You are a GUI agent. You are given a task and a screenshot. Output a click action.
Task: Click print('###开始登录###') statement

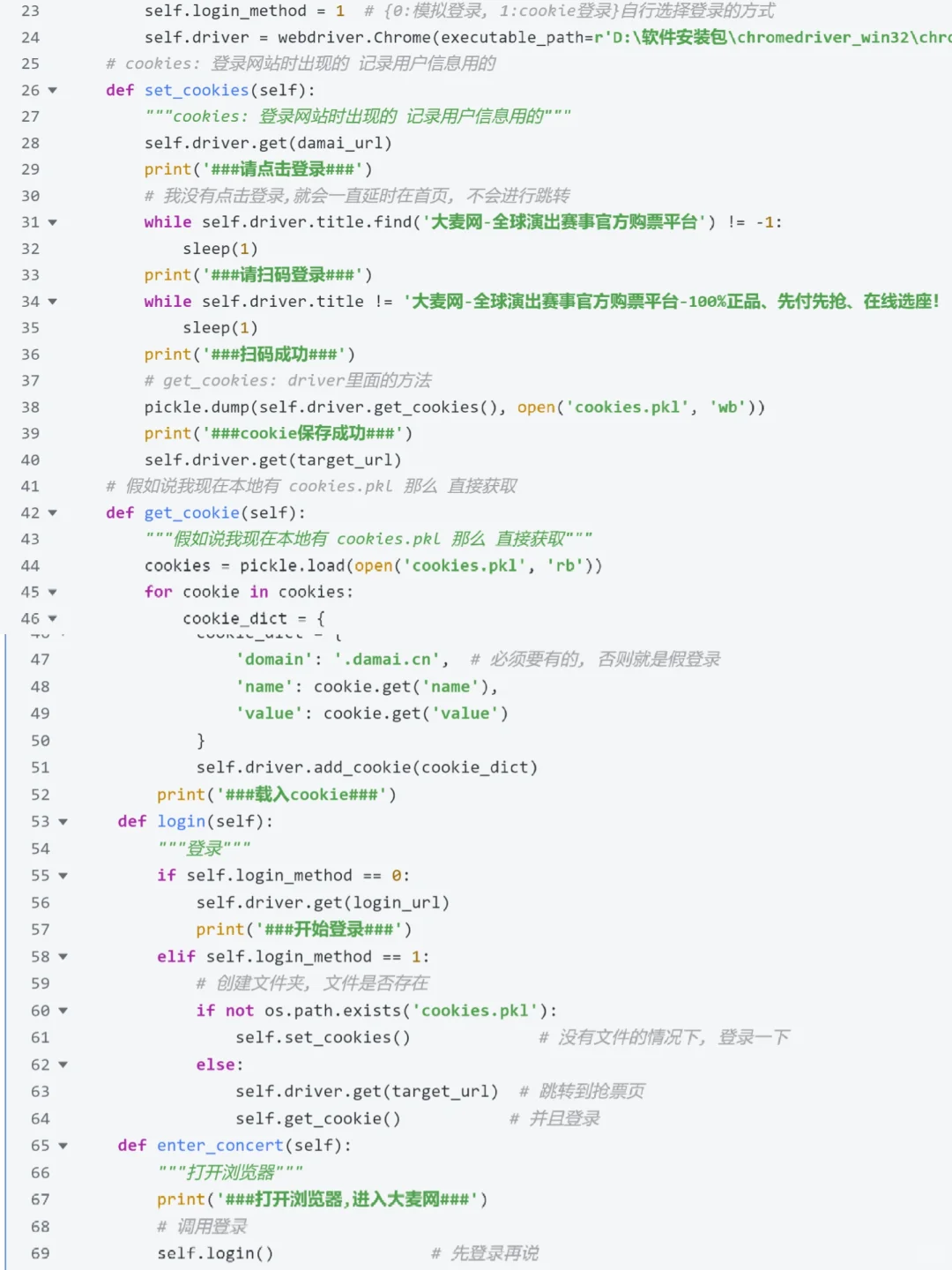pyautogui.click(x=303, y=930)
